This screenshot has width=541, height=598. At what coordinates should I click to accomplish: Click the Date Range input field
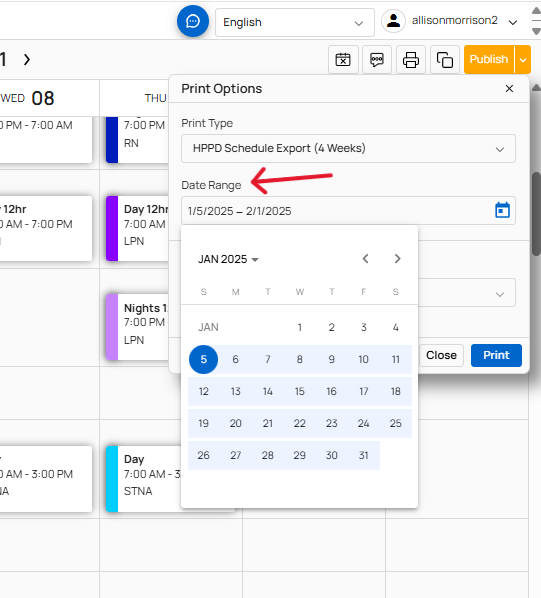tap(348, 211)
